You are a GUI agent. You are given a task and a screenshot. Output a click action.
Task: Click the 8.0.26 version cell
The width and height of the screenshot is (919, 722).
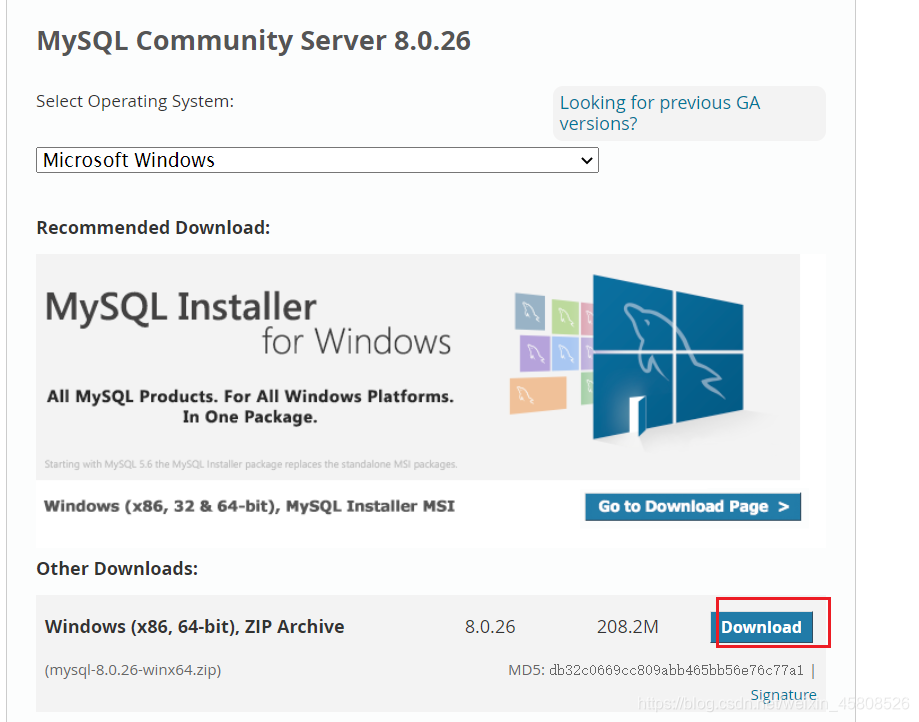(490, 627)
